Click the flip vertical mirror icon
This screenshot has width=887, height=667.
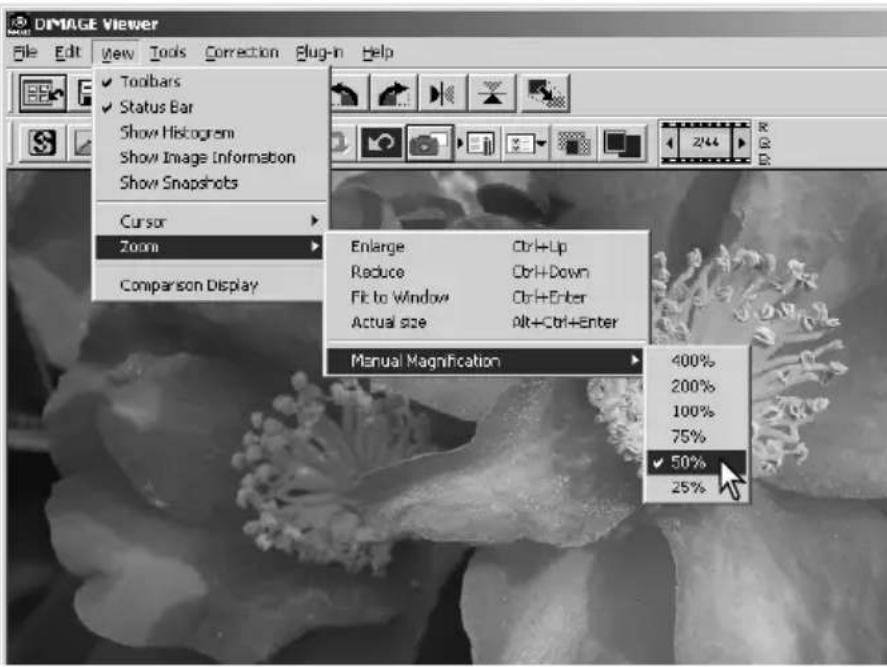492,93
